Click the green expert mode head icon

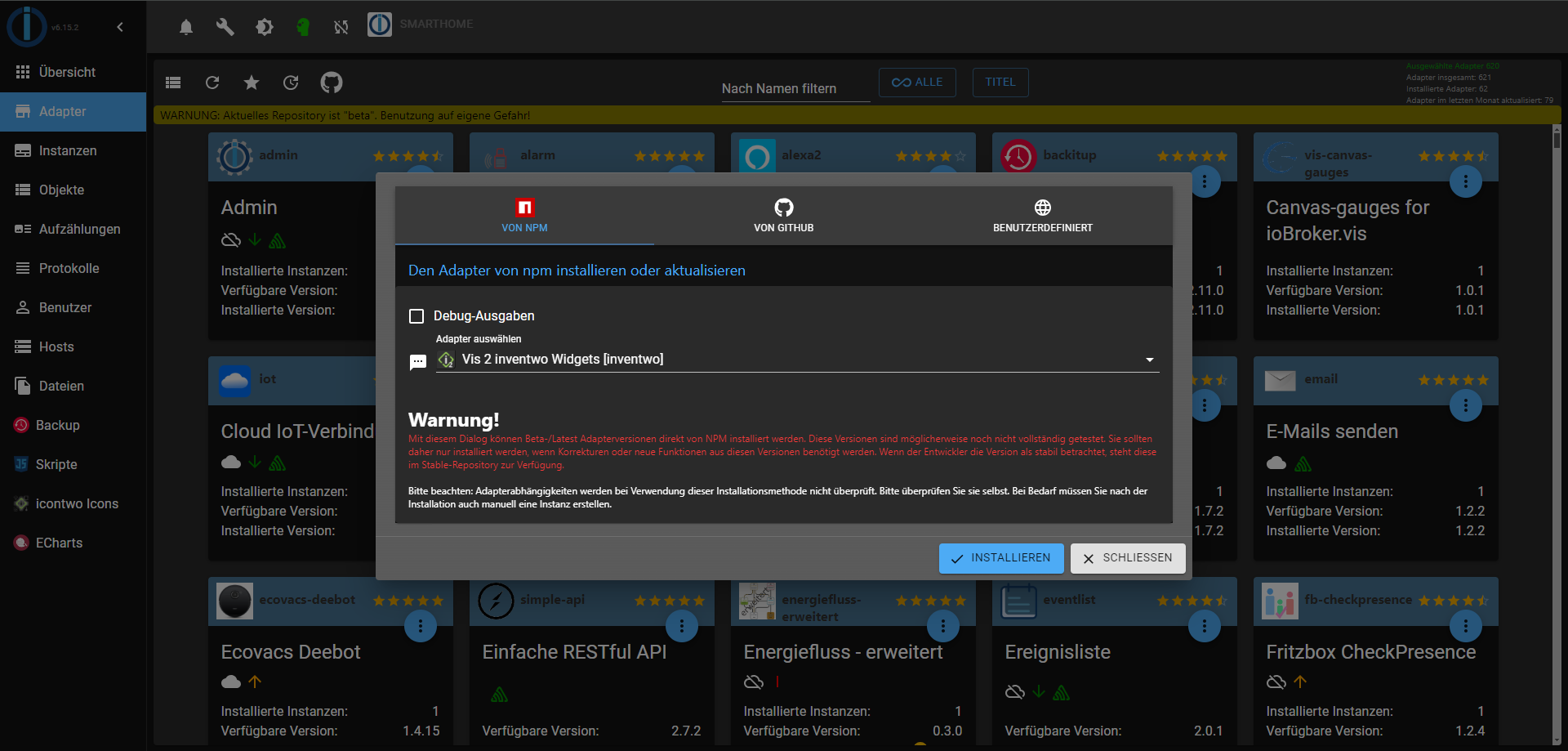pos(303,27)
